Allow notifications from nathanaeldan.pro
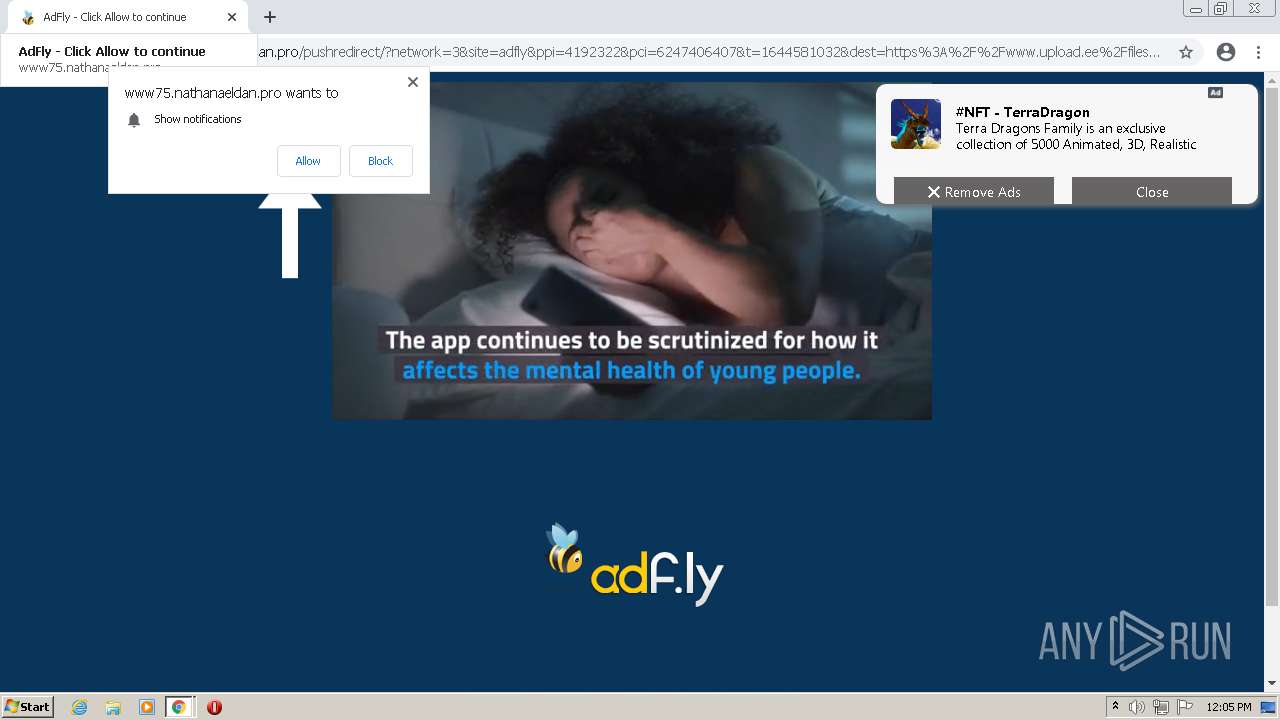1280x720 pixels. 308,161
